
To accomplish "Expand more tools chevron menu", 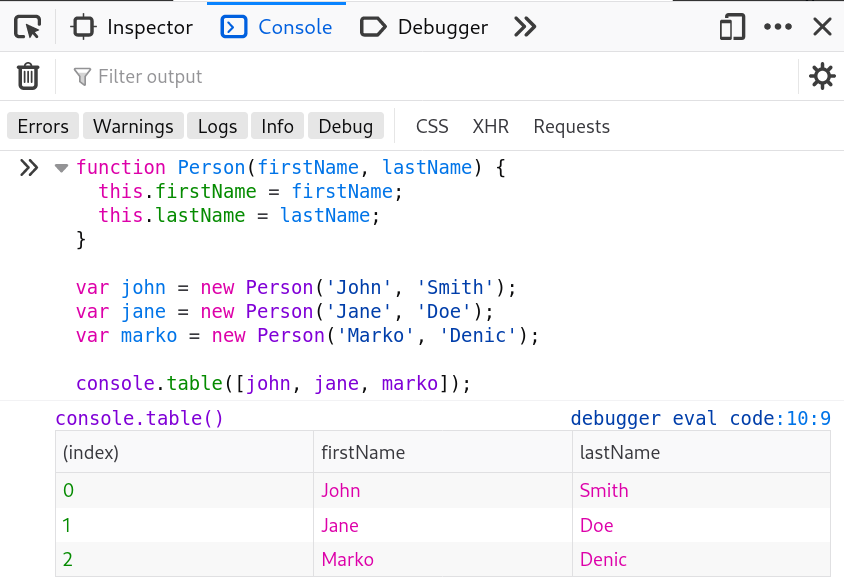I will click(525, 27).
